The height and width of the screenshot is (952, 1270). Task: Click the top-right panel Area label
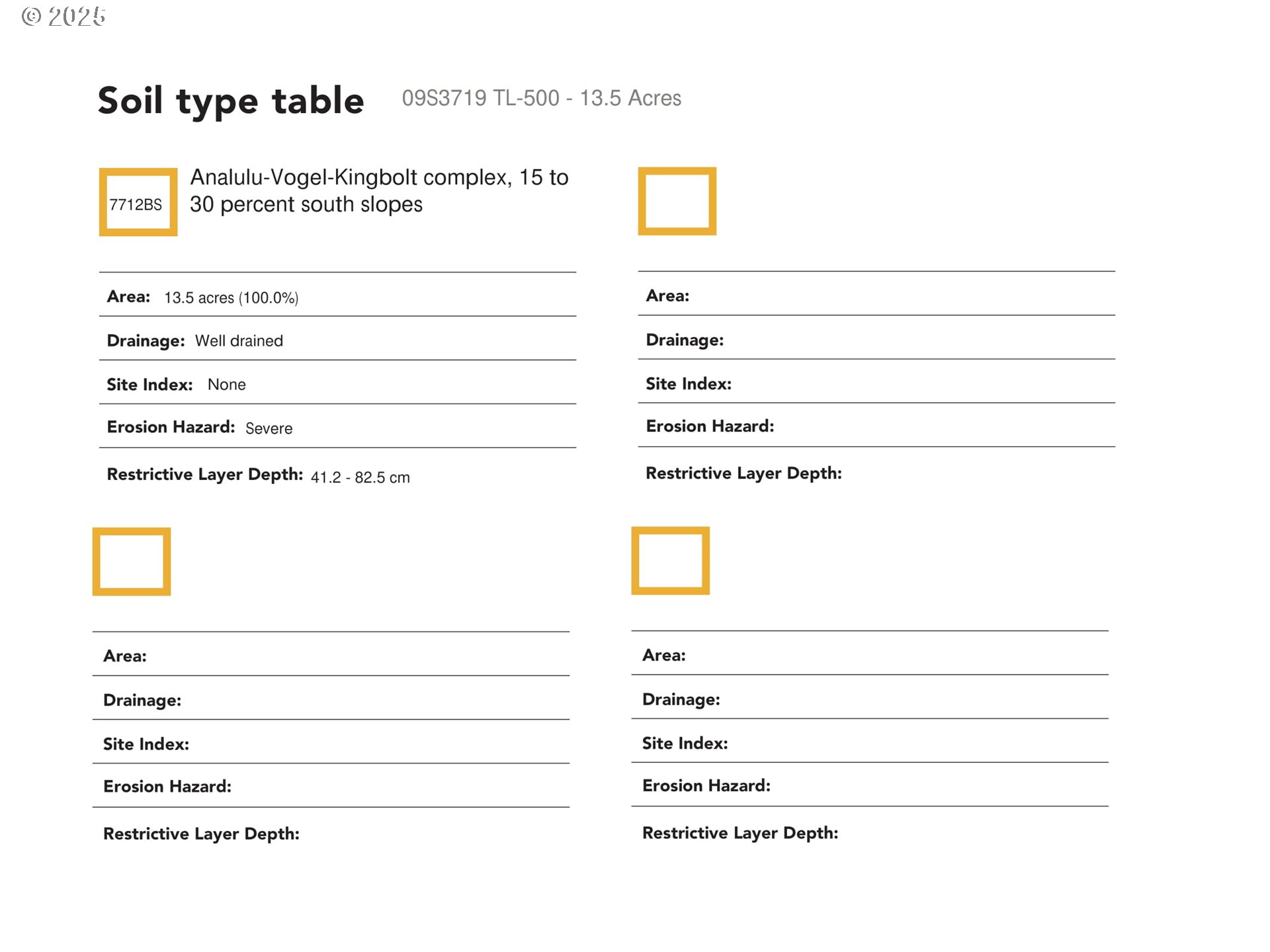(667, 296)
